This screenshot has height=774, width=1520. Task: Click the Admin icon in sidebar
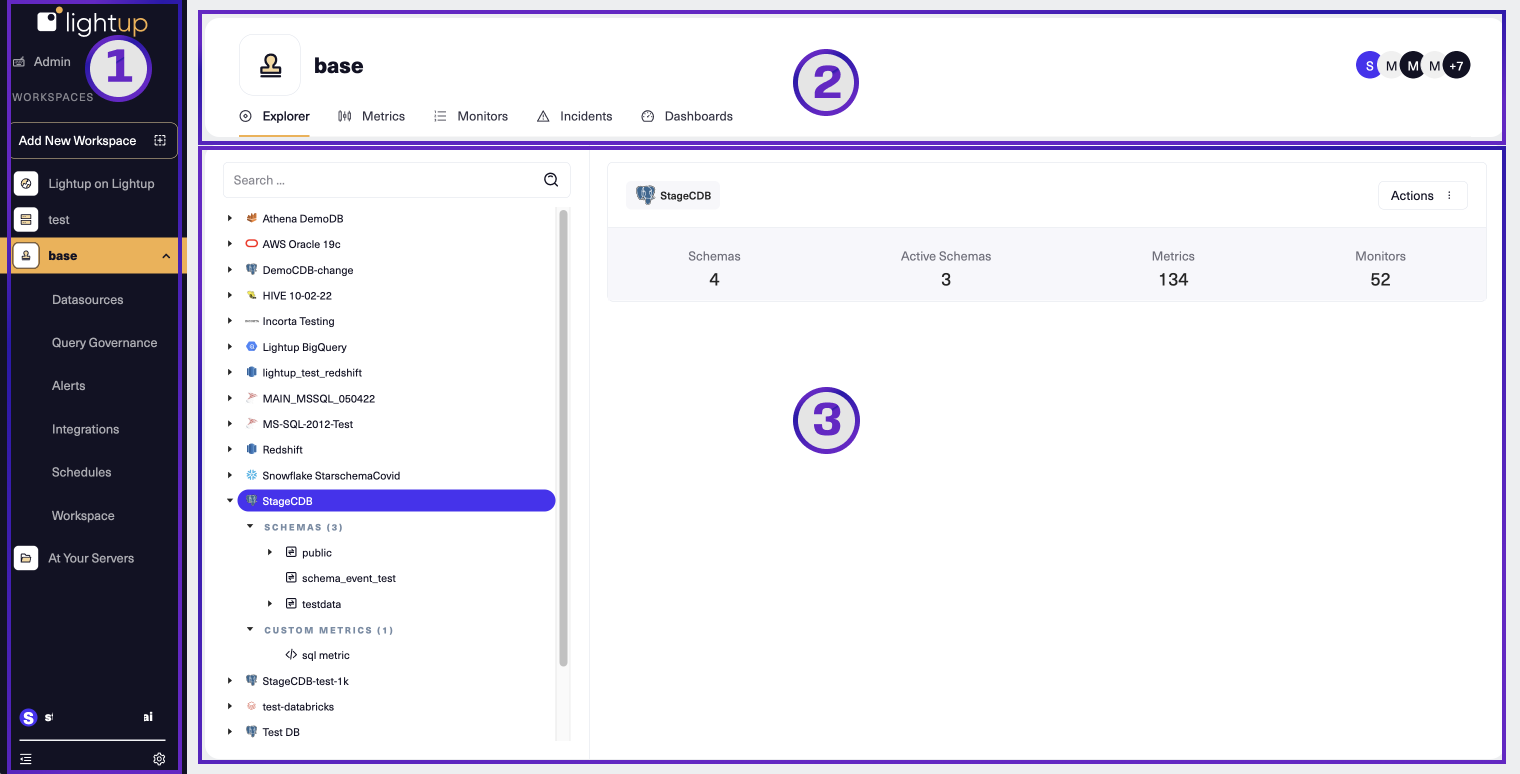[x=19, y=62]
